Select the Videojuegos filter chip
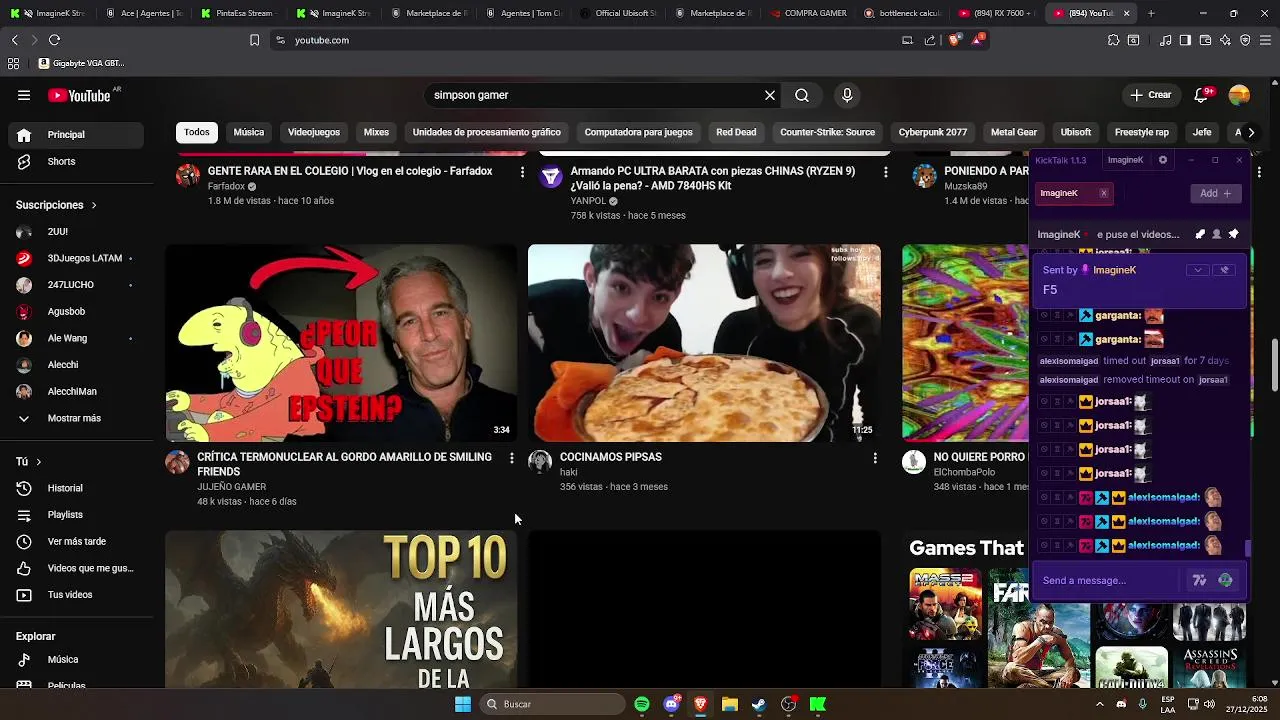The height and width of the screenshot is (720, 1280). [314, 132]
